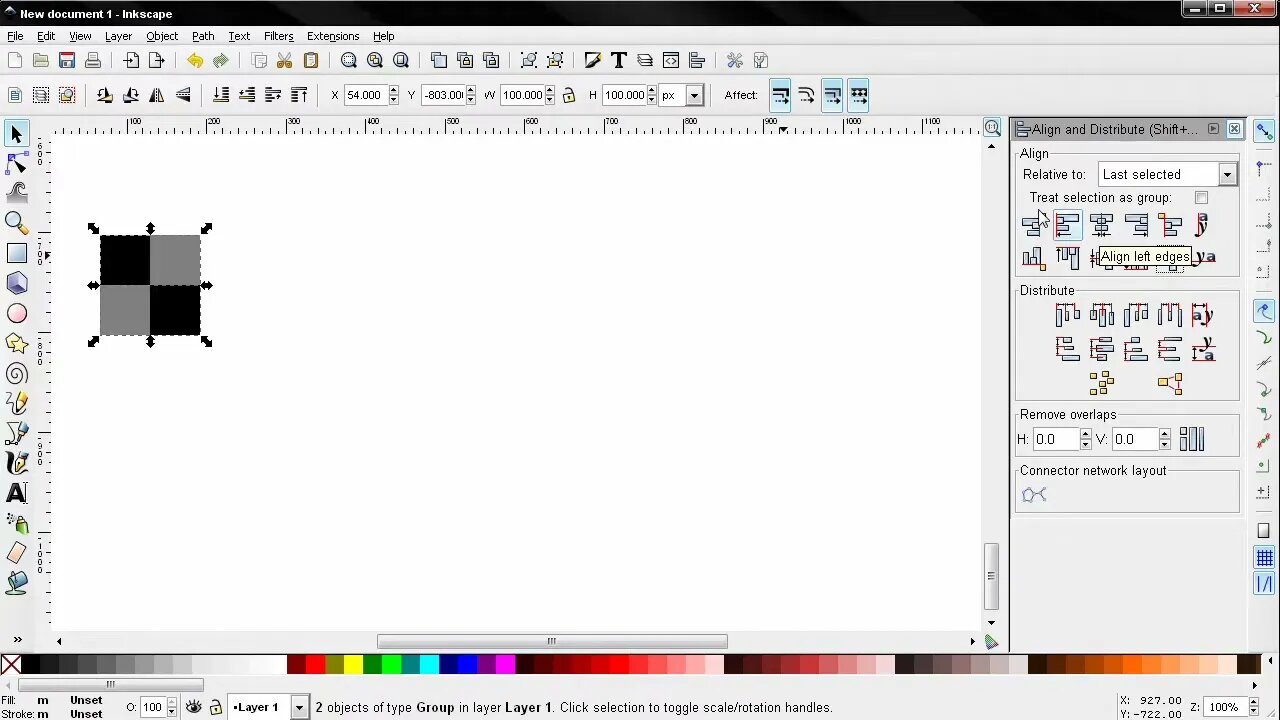Screen dimensions: 1280x720
Task: Open the Object menu
Action: click(x=162, y=36)
